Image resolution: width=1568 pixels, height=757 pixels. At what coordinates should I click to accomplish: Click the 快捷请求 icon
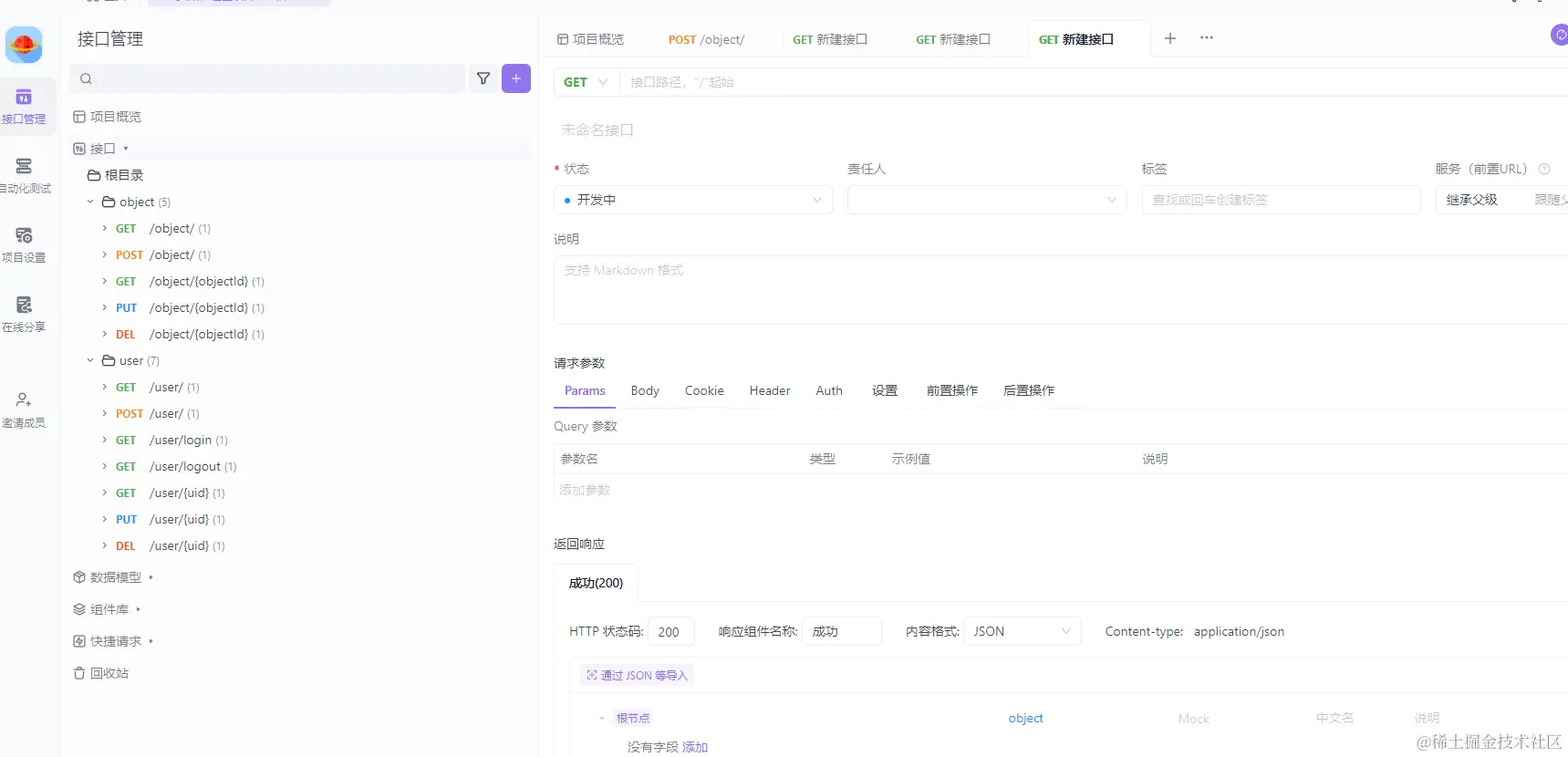(79, 641)
